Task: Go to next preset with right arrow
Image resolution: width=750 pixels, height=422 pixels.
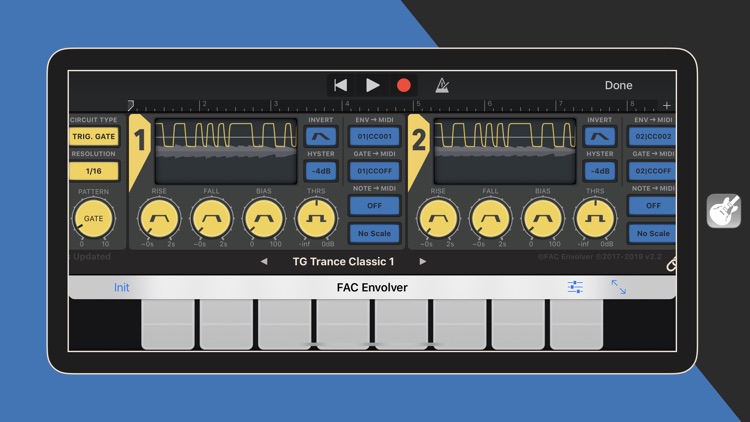Action: [422, 262]
